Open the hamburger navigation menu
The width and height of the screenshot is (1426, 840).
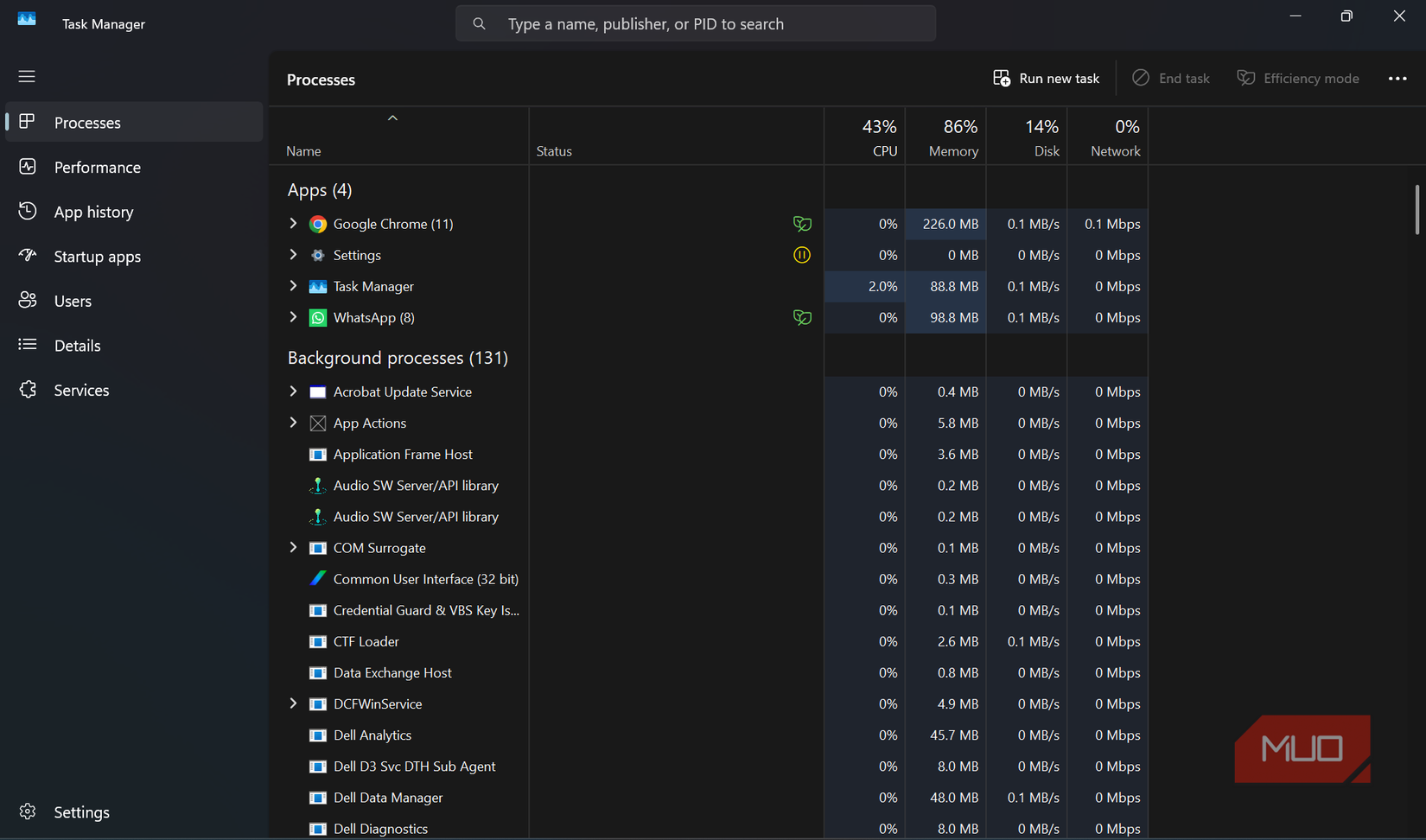click(27, 76)
